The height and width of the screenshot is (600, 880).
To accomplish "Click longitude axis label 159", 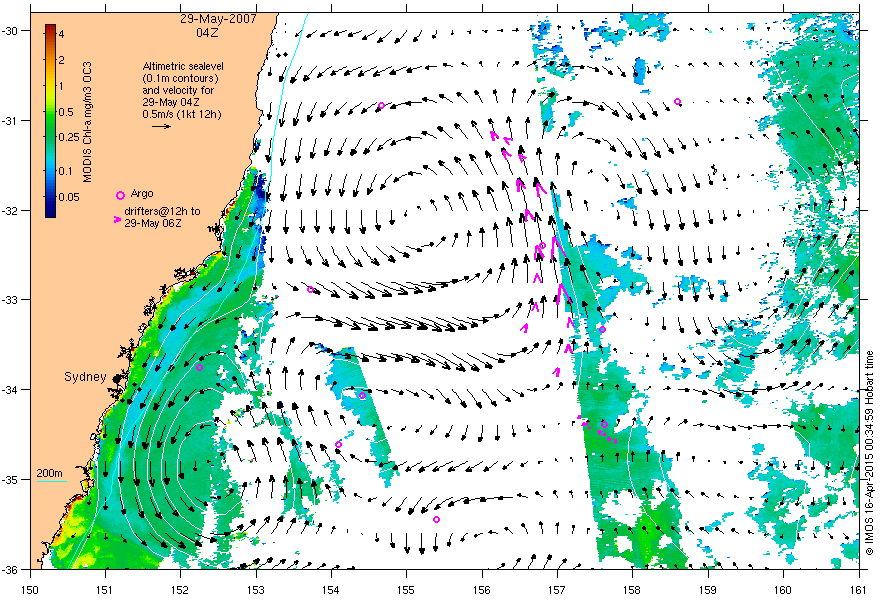I will [x=708, y=590].
